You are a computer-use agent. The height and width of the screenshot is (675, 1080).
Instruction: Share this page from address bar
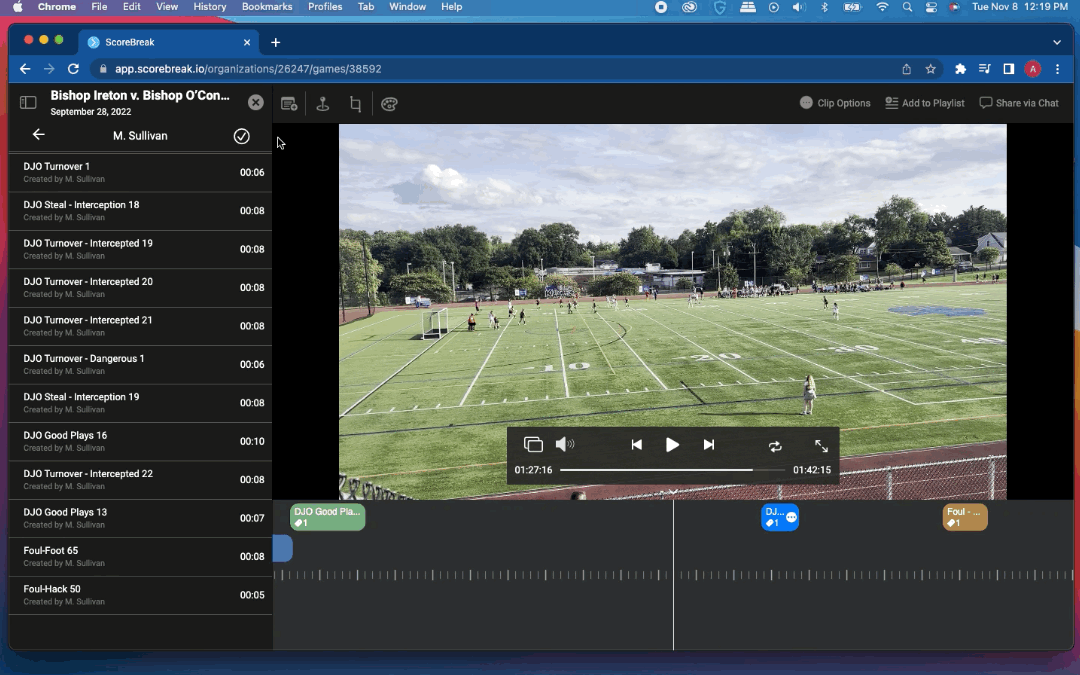[x=906, y=69]
